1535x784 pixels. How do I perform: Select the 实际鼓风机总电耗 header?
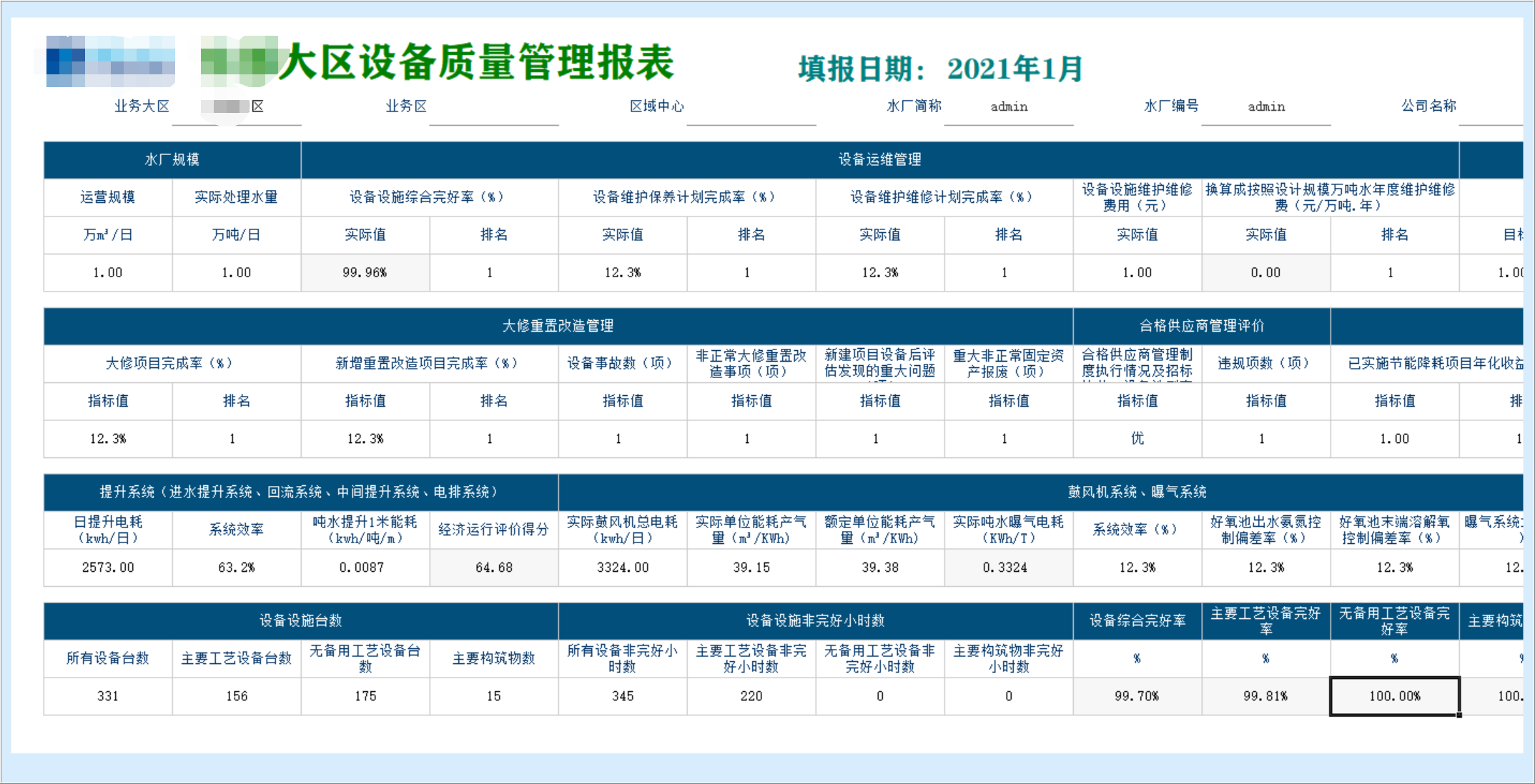click(x=623, y=530)
